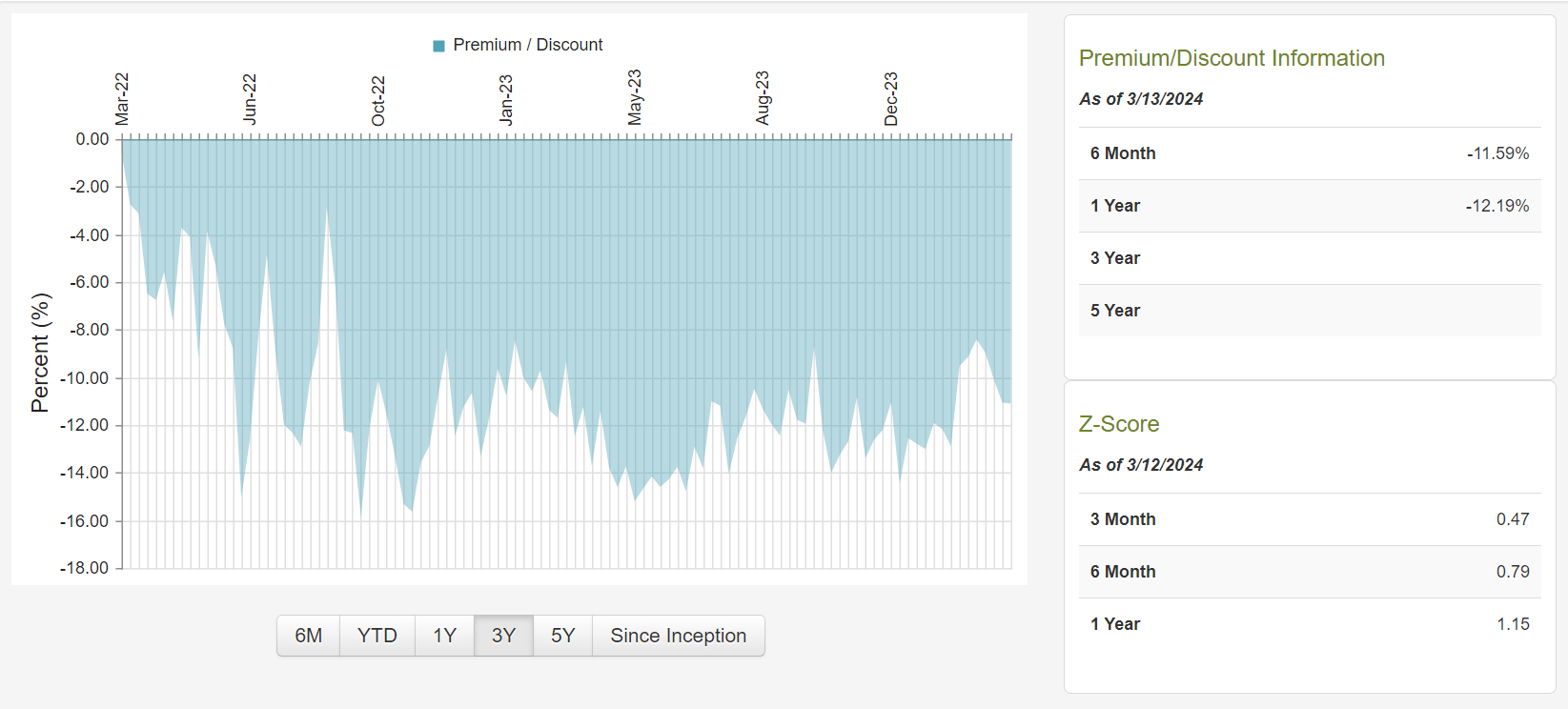Show the 1Y chart range
This screenshot has width=1568, height=709.
444,636
